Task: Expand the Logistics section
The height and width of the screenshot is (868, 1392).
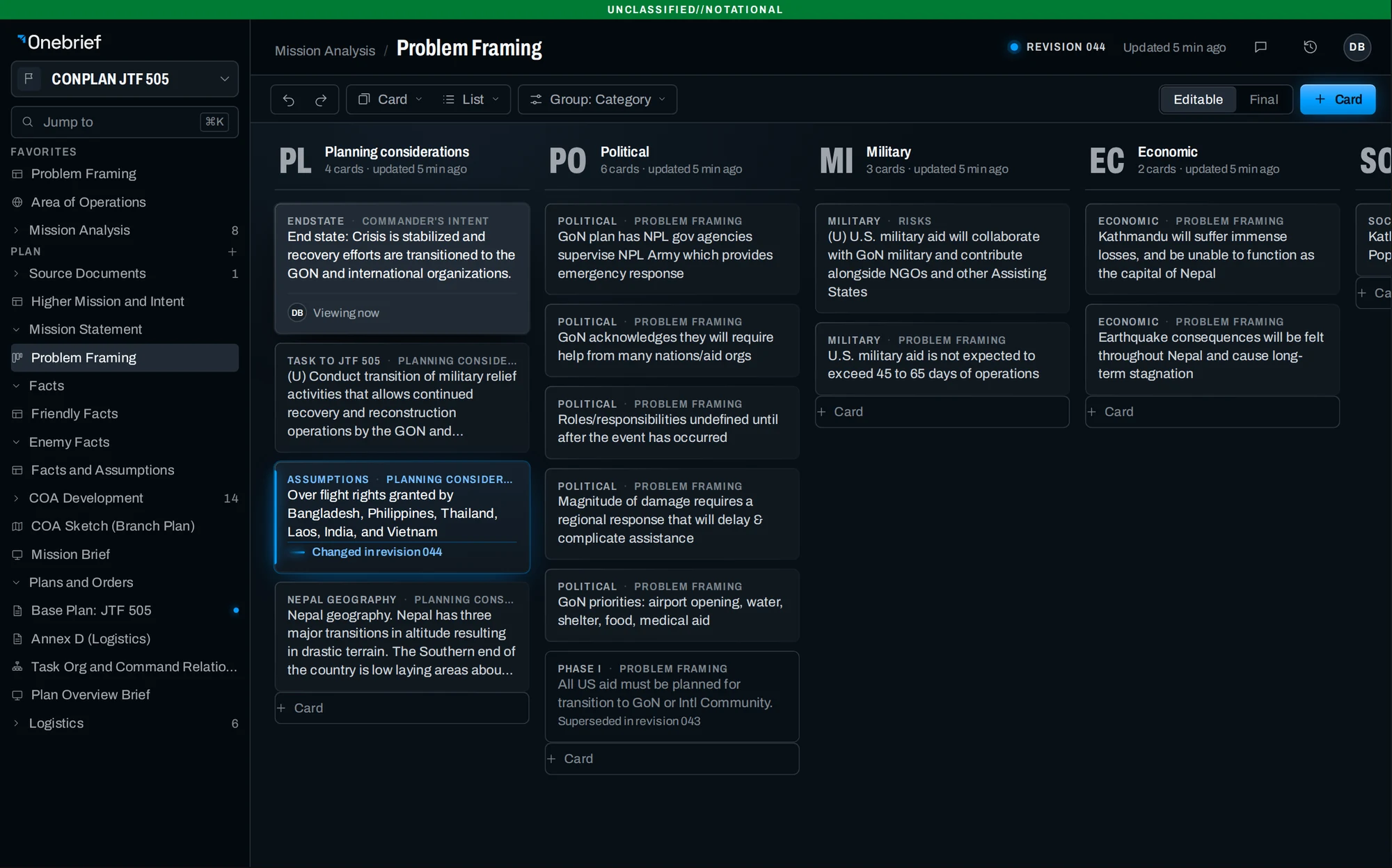Action: coord(16,723)
